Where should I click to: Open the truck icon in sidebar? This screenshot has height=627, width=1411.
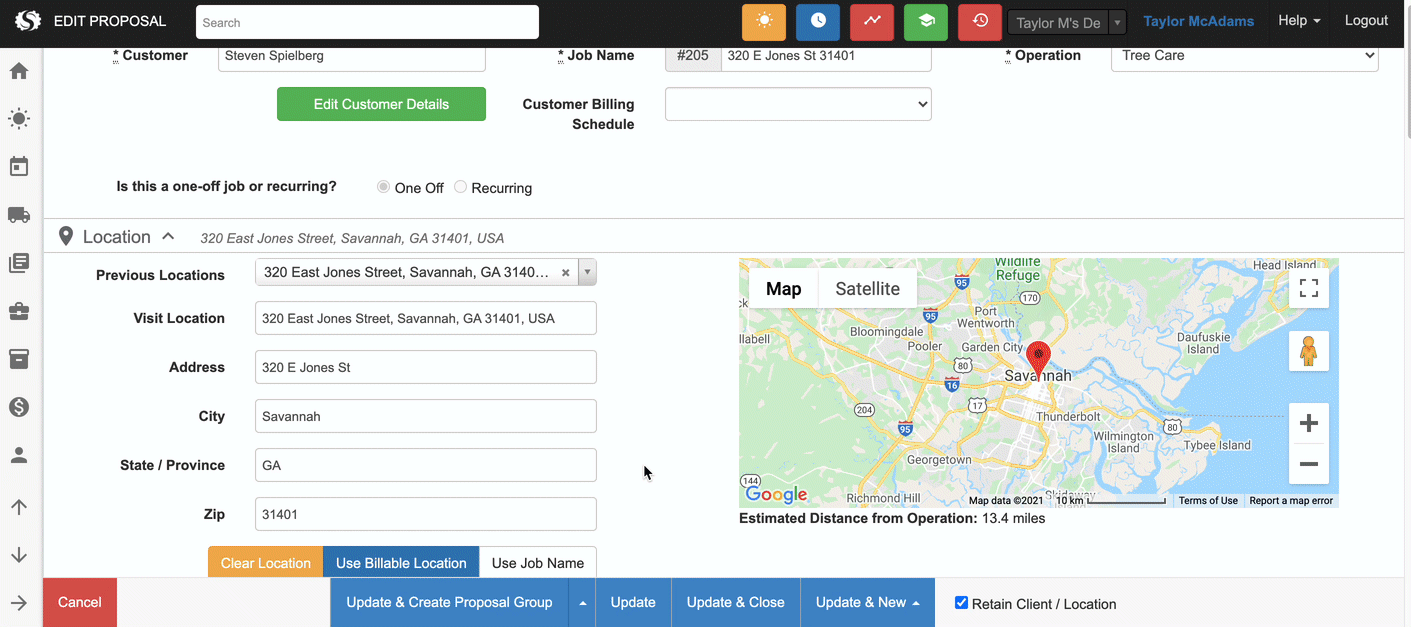pyautogui.click(x=19, y=215)
